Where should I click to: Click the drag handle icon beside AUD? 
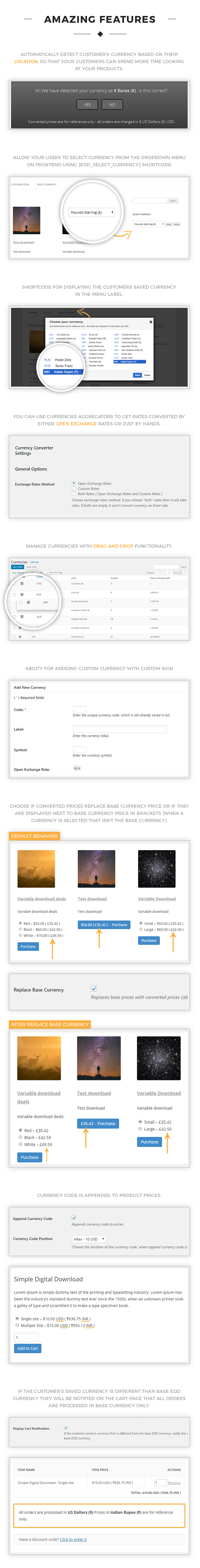pos(22,617)
